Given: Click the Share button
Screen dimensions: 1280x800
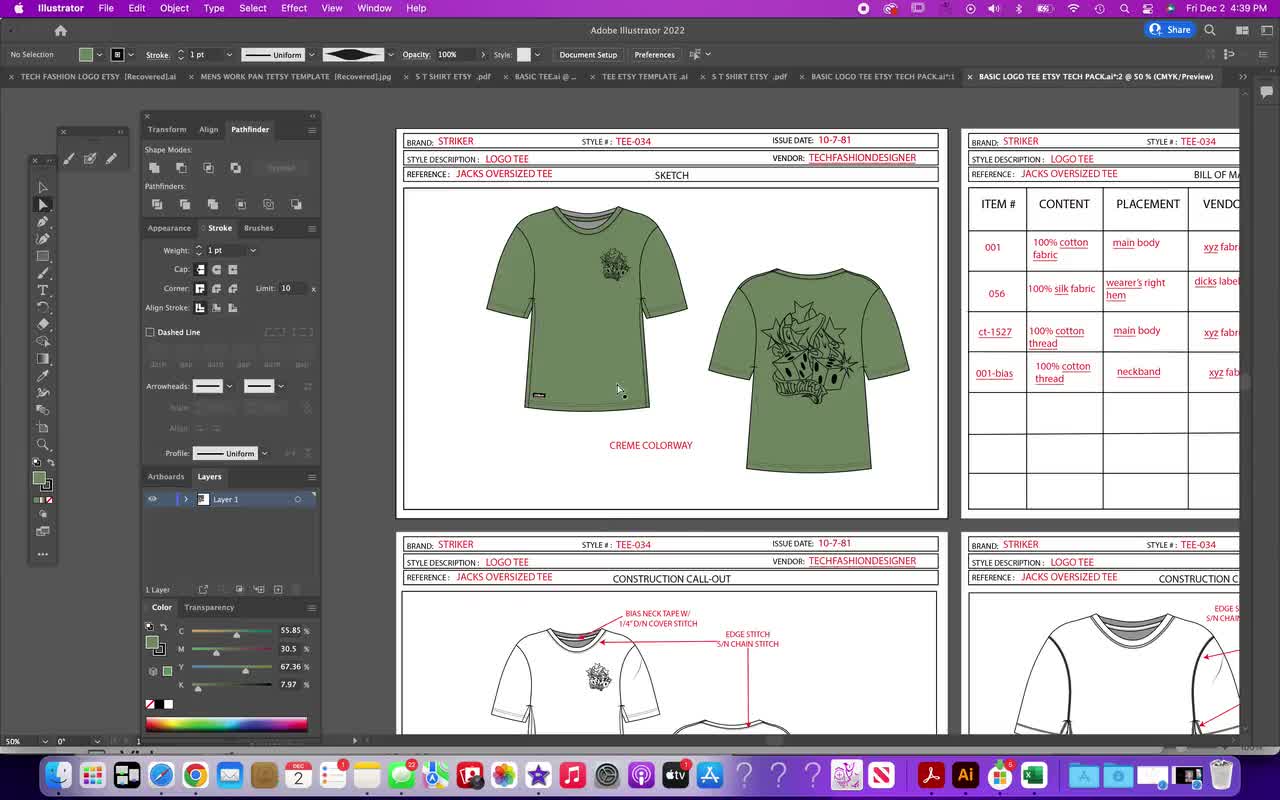Looking at the screenshot, I should (x=1172, y=30).
